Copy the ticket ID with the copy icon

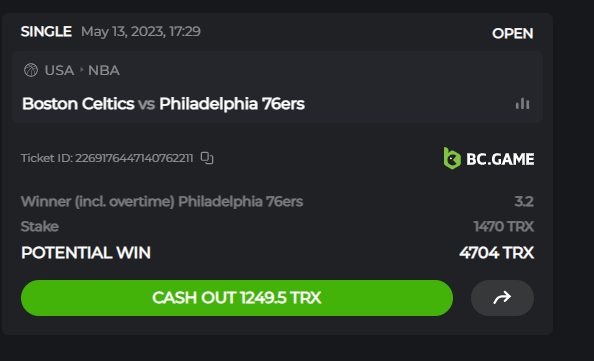pyautogui.click(x=207, y=158)
